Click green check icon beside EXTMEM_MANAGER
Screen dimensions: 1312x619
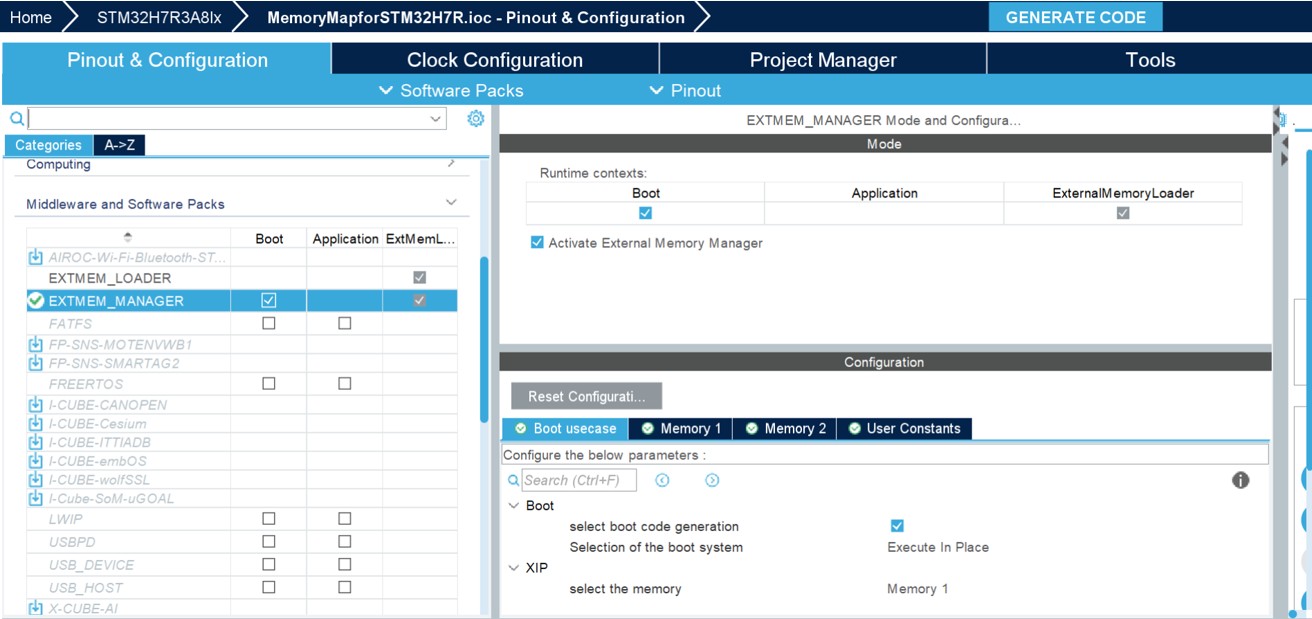(x=36, y=300)
